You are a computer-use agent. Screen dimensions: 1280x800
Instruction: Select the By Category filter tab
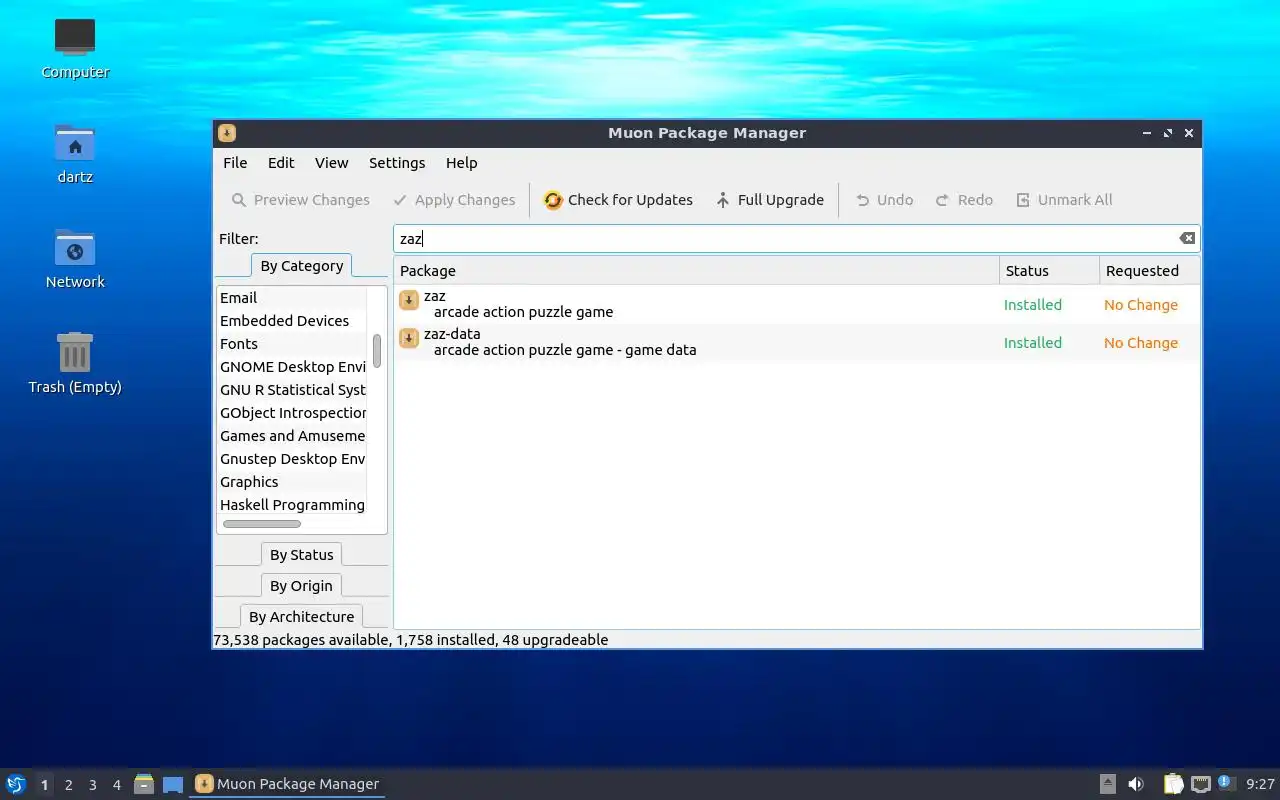pyautogui.click(x=301, y=266)
